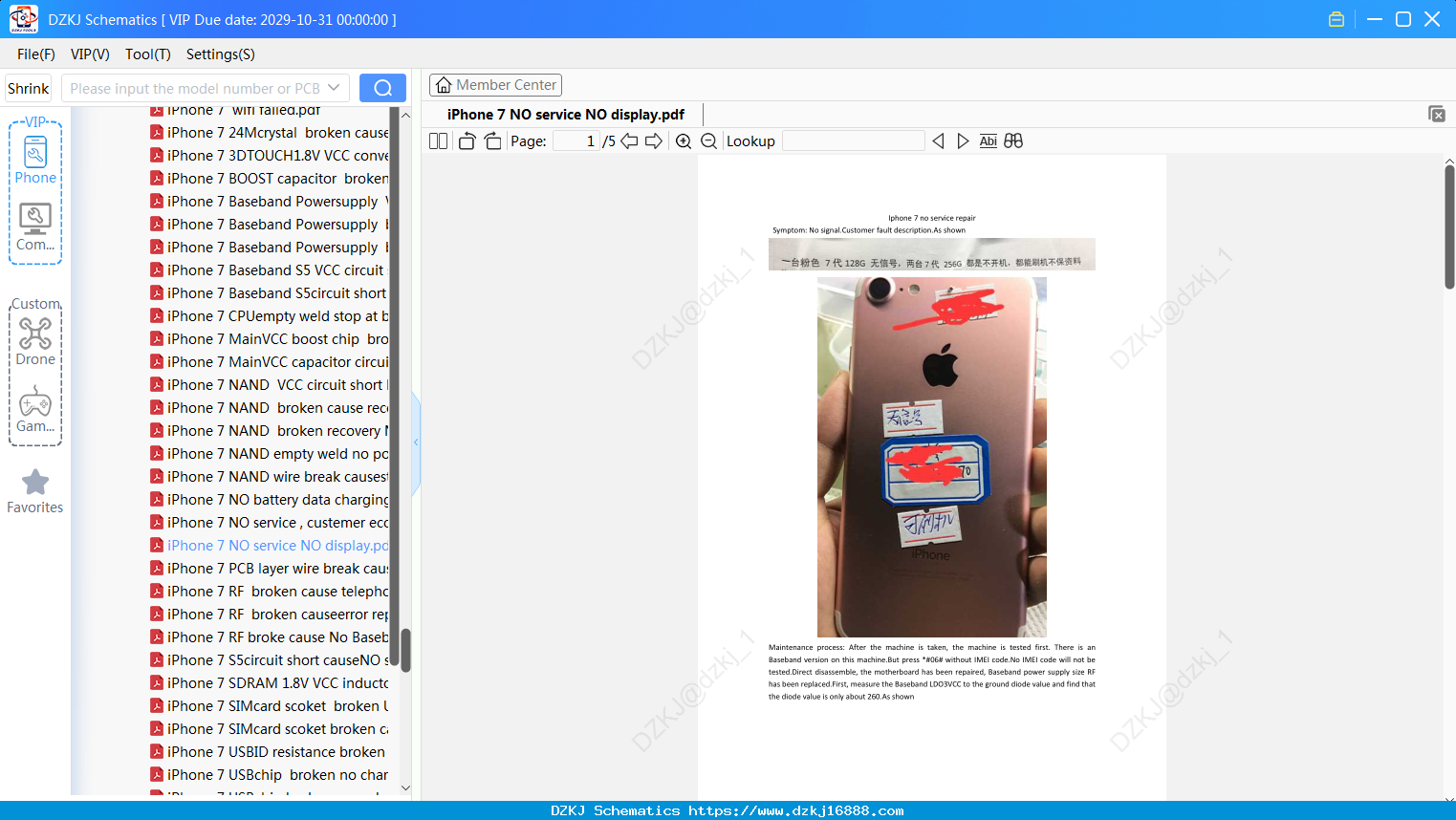Viewport: 1456px width, 820px height.
Task: Open the Computer category icon
Action: coord(35,227)
